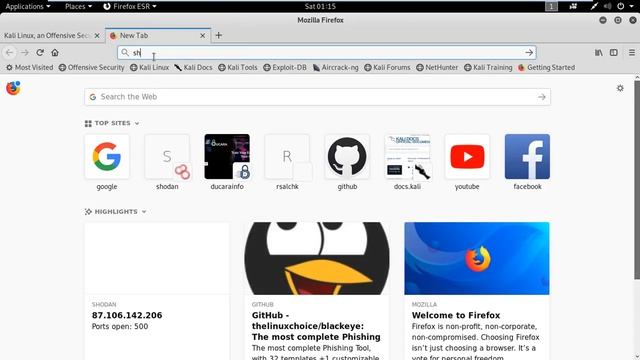Open the Applications menu
This screenshot has width=640, height=360.
(x=28, y=6)
